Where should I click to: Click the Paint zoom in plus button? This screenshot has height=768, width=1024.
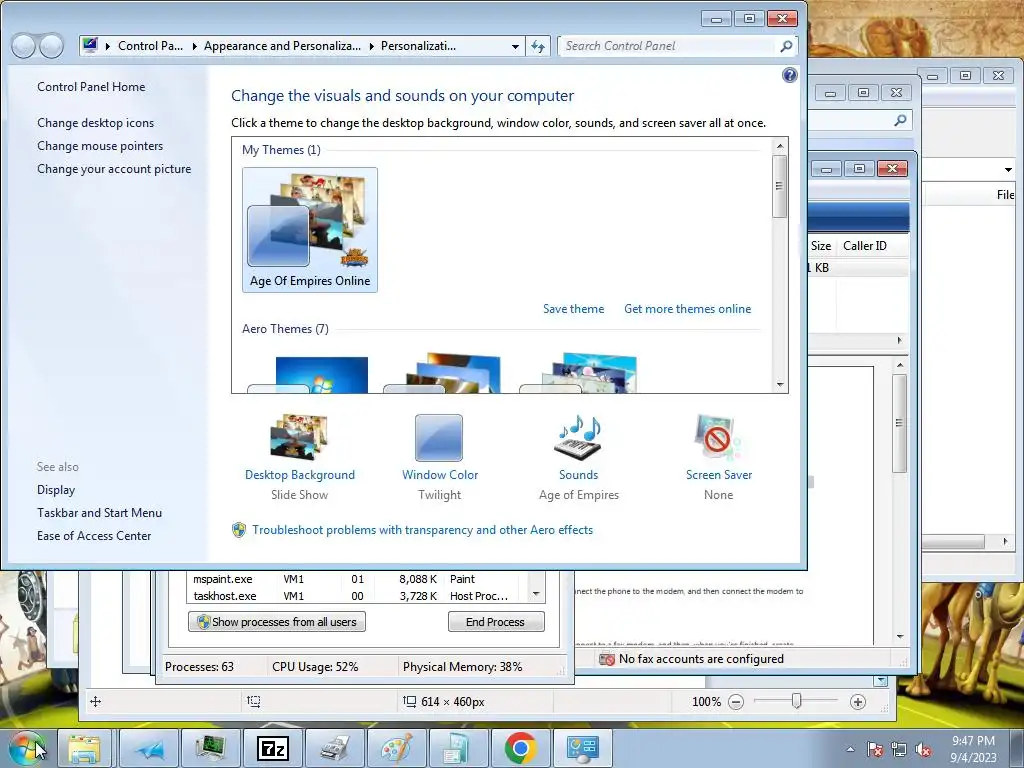pos(857,702)
